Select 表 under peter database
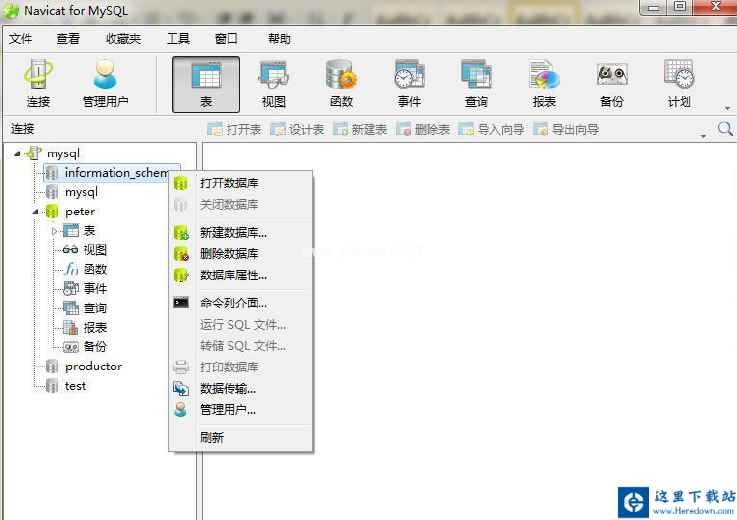The width and height of the screenshot is (737, 520). click(89, 230)
